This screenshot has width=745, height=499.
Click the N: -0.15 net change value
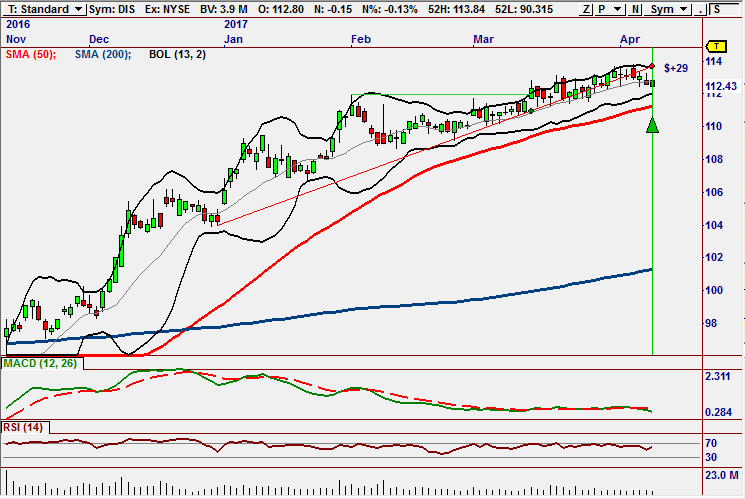pos(333,9)
